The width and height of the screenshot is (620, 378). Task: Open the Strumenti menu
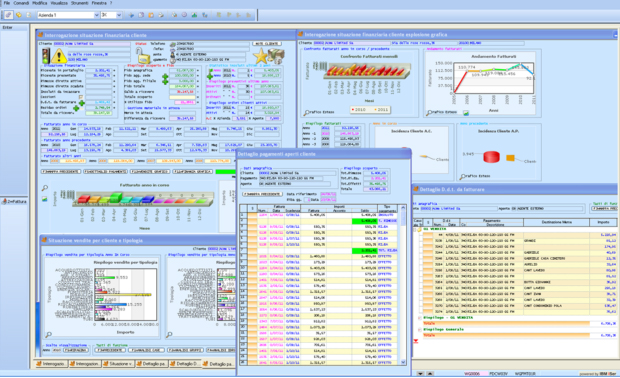coord(79,3)
